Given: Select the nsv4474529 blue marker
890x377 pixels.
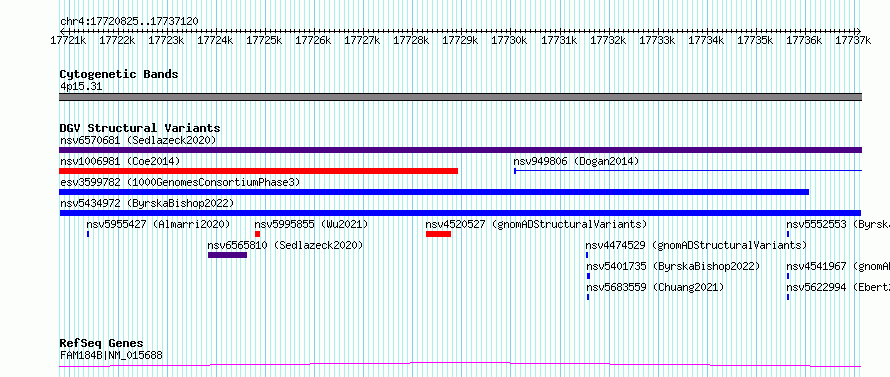Looking at the screenshot, I should pos(587,255).
